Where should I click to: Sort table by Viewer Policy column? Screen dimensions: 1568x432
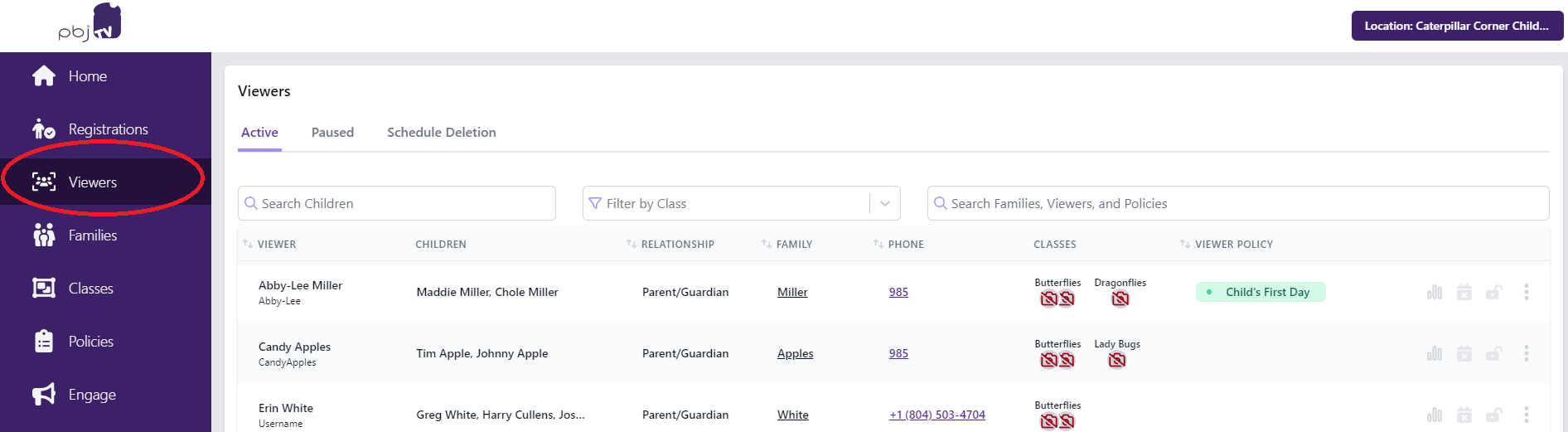pyautogui.click(x=1185, y=244)
